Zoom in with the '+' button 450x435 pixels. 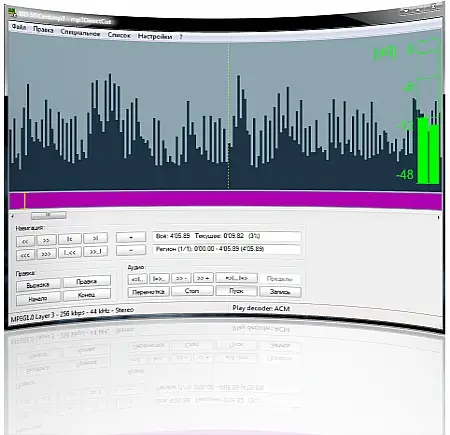click(131, 237)
